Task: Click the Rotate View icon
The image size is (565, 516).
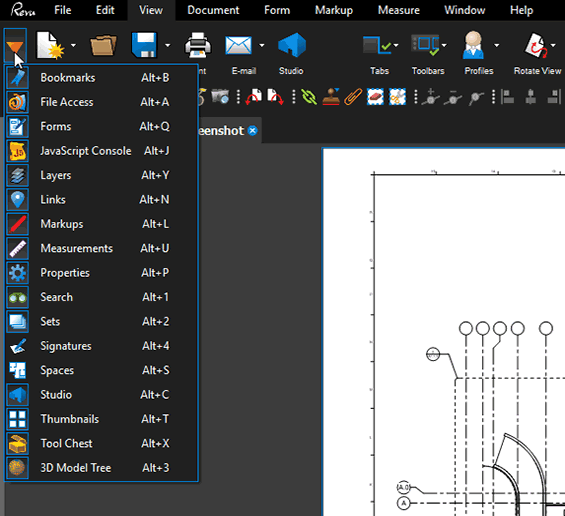Action: (x=536, y=45)
